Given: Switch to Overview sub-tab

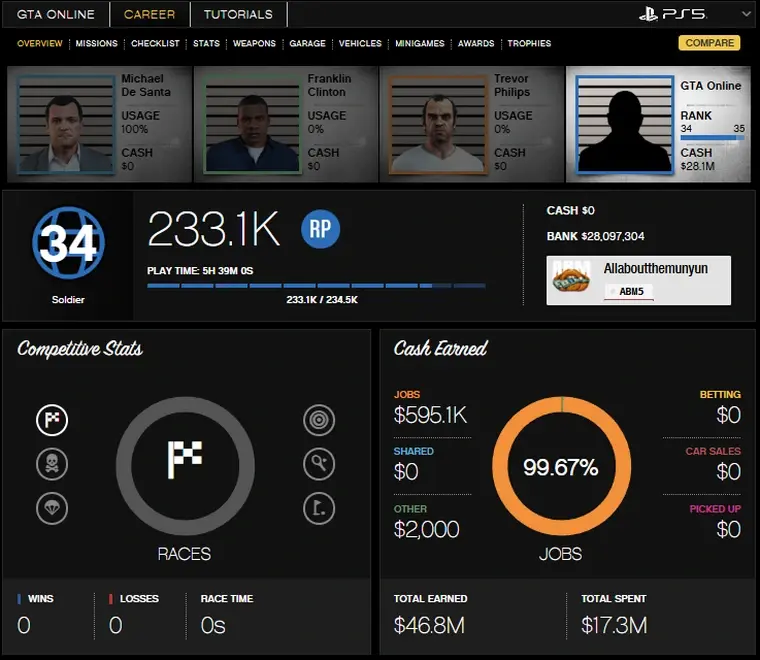Looking at the screenshot, I should (x=40, y=44).
